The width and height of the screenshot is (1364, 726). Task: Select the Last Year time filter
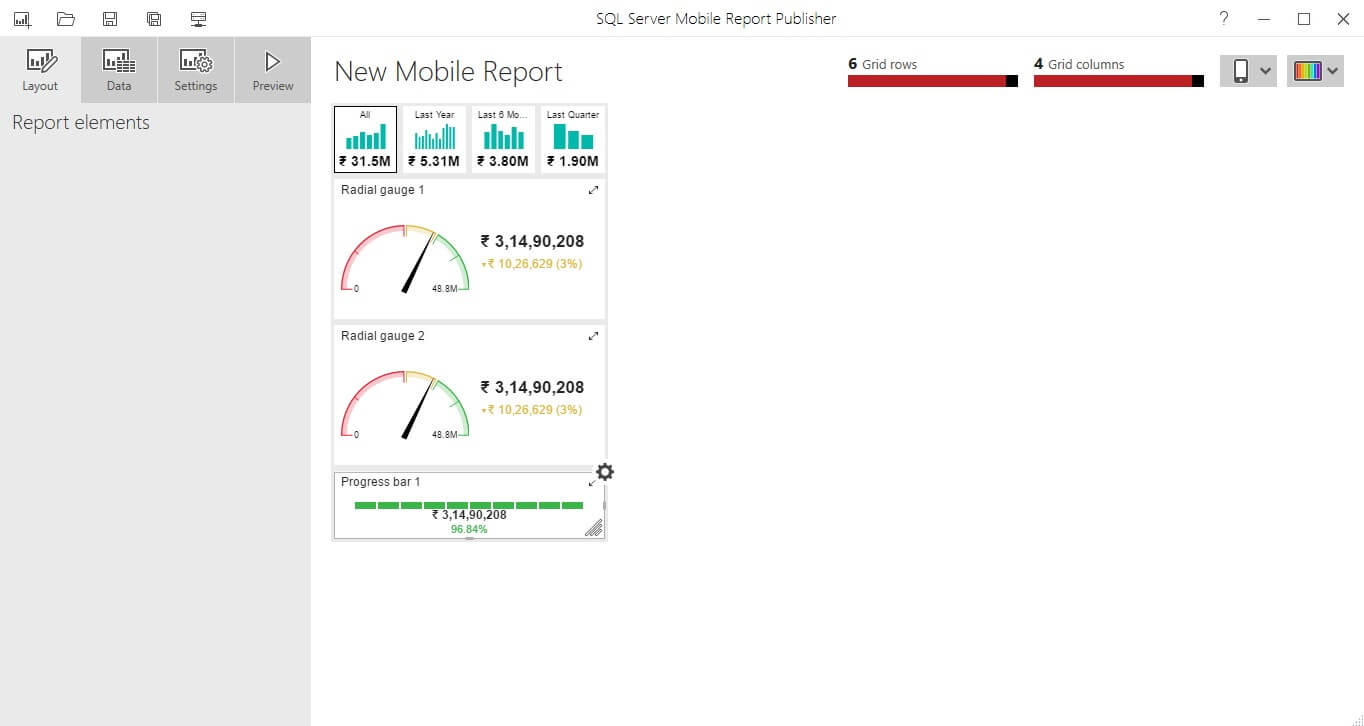434,139
